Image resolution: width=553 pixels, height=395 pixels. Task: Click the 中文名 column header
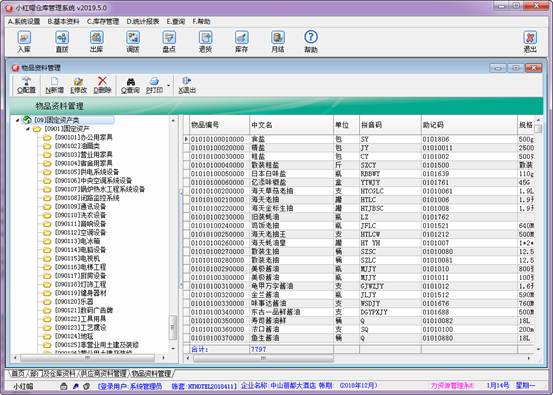click(292, 125)
